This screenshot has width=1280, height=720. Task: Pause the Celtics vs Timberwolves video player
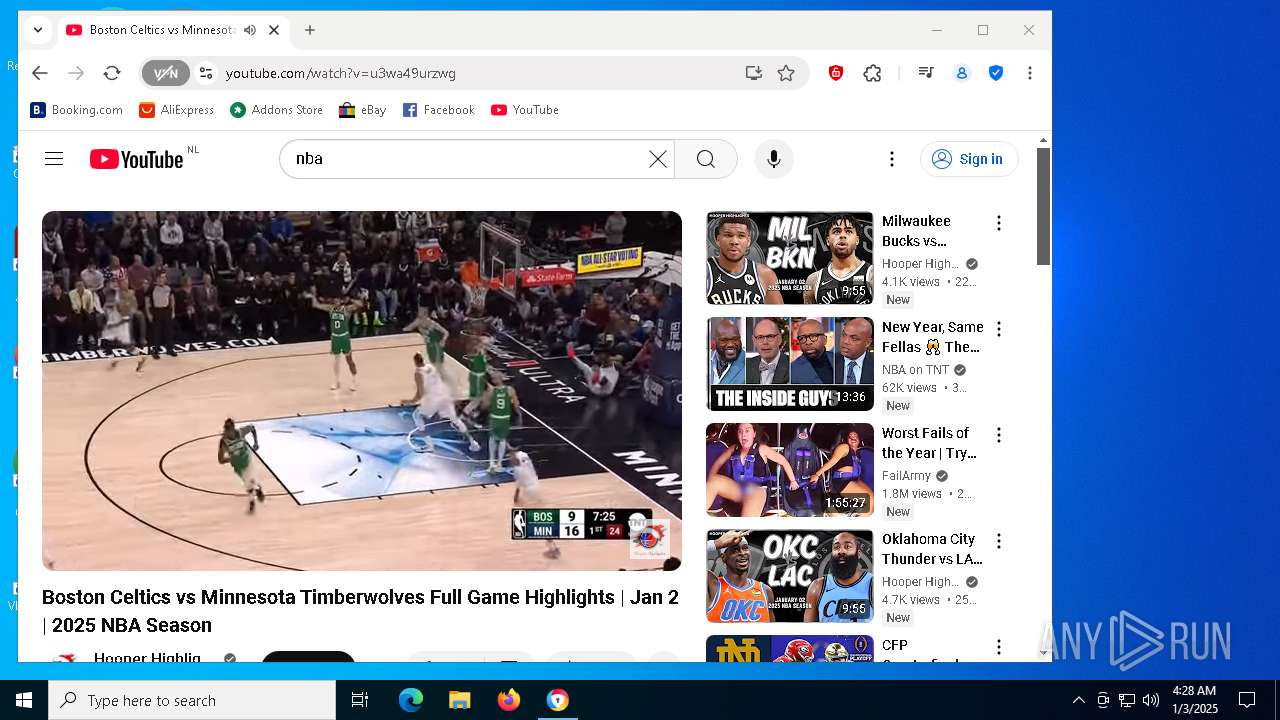(x=362, y=390)
